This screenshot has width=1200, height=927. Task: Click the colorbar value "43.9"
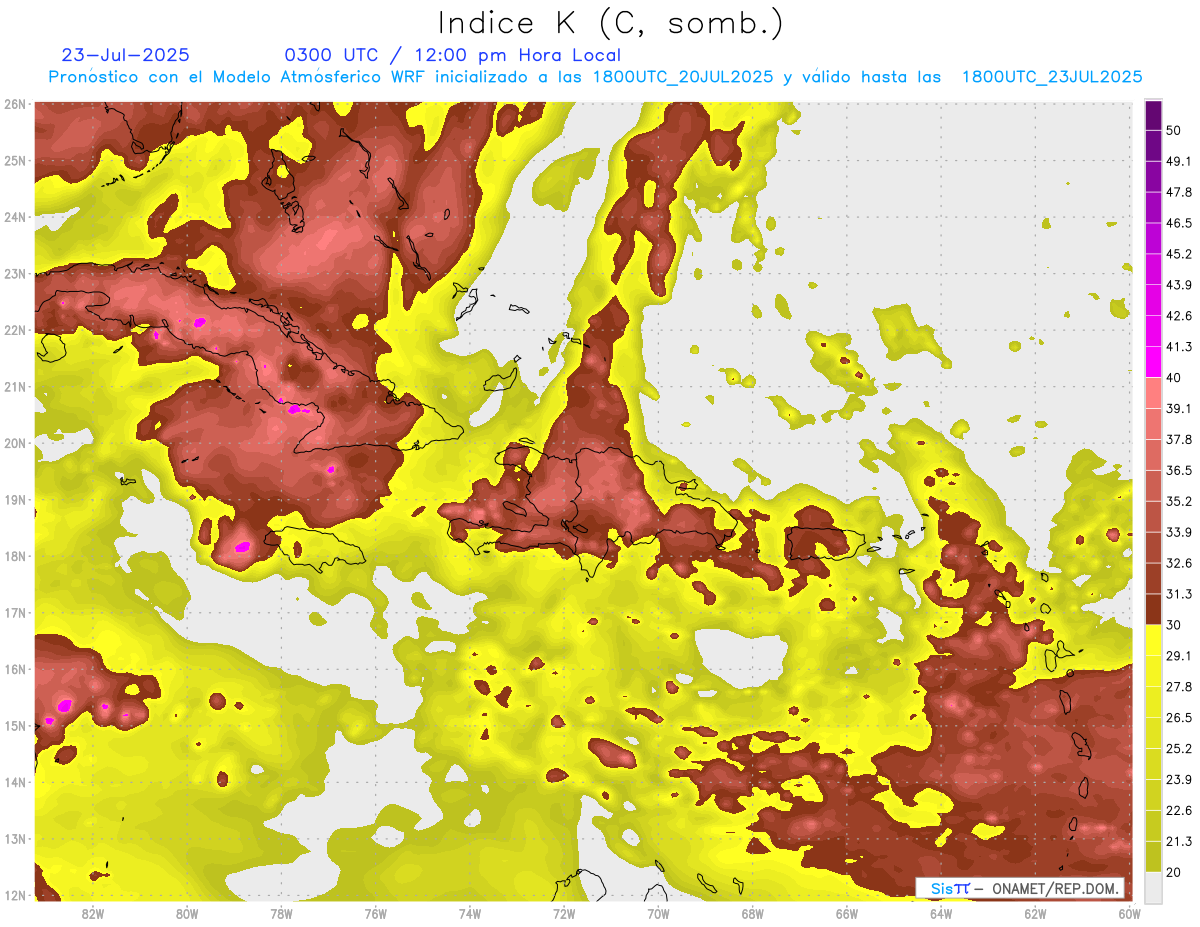(1178, 285)
